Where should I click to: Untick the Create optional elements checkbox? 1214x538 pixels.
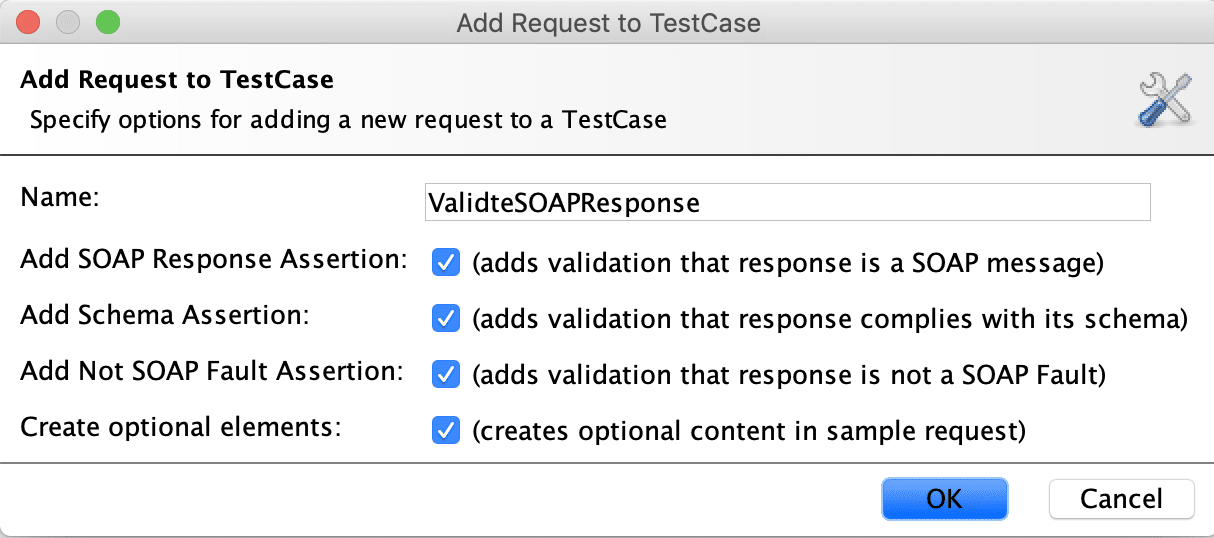[445, 430]
